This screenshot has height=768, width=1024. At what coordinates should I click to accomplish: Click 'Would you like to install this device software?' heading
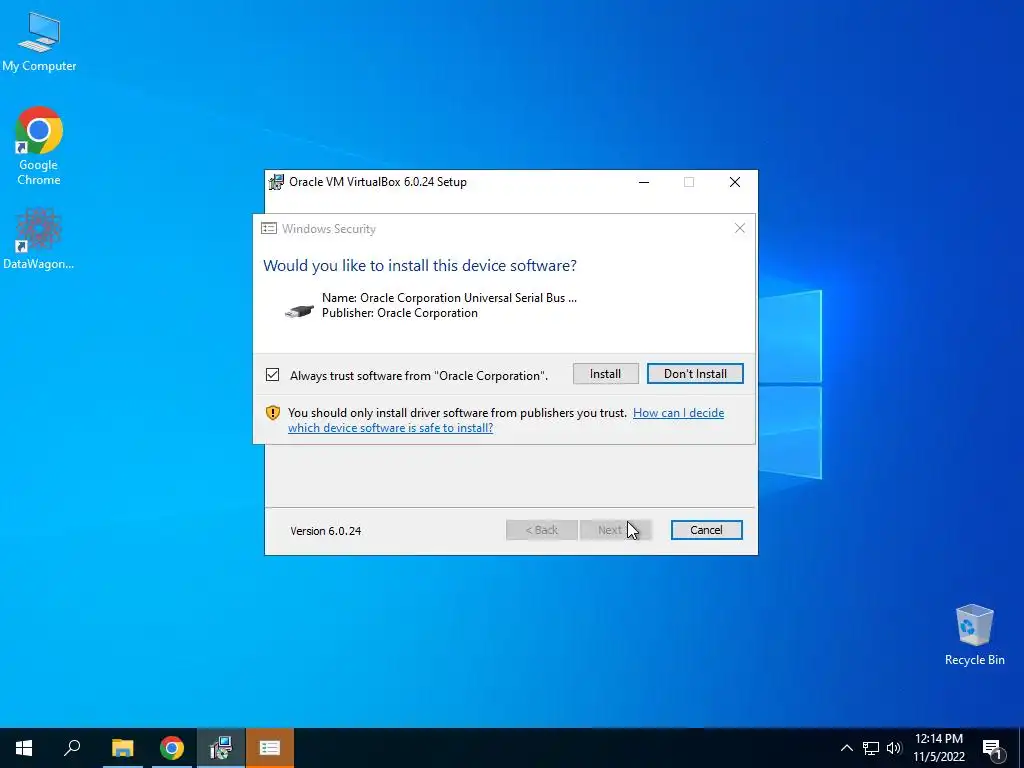pos(420,266)
